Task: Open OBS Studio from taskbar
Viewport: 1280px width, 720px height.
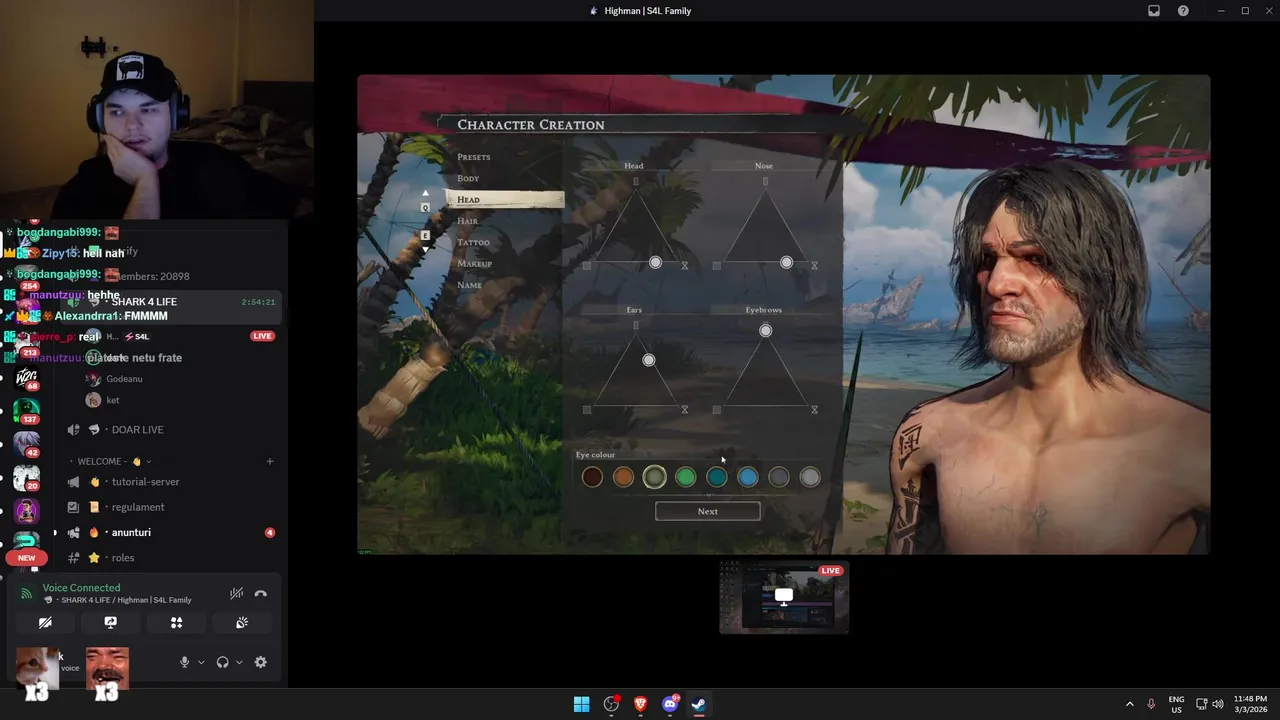Action: tap(611, 704)
